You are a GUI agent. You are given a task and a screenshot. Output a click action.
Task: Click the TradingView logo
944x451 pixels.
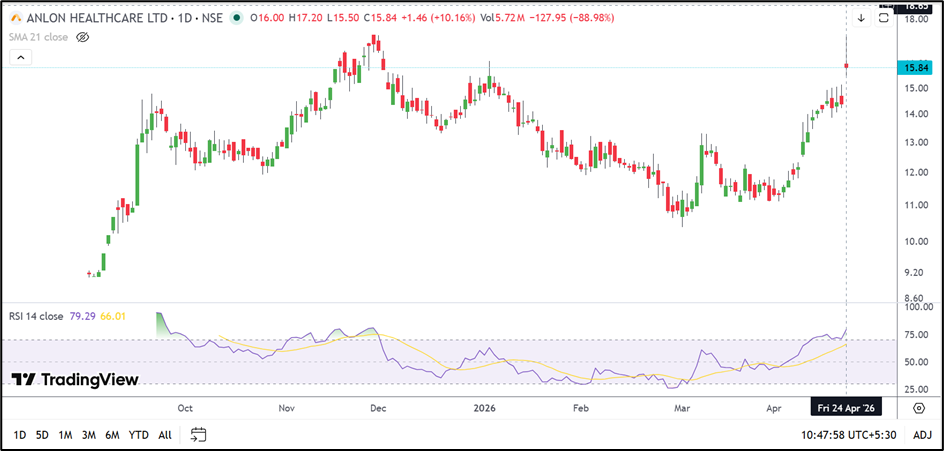click(x=75, y=379)
